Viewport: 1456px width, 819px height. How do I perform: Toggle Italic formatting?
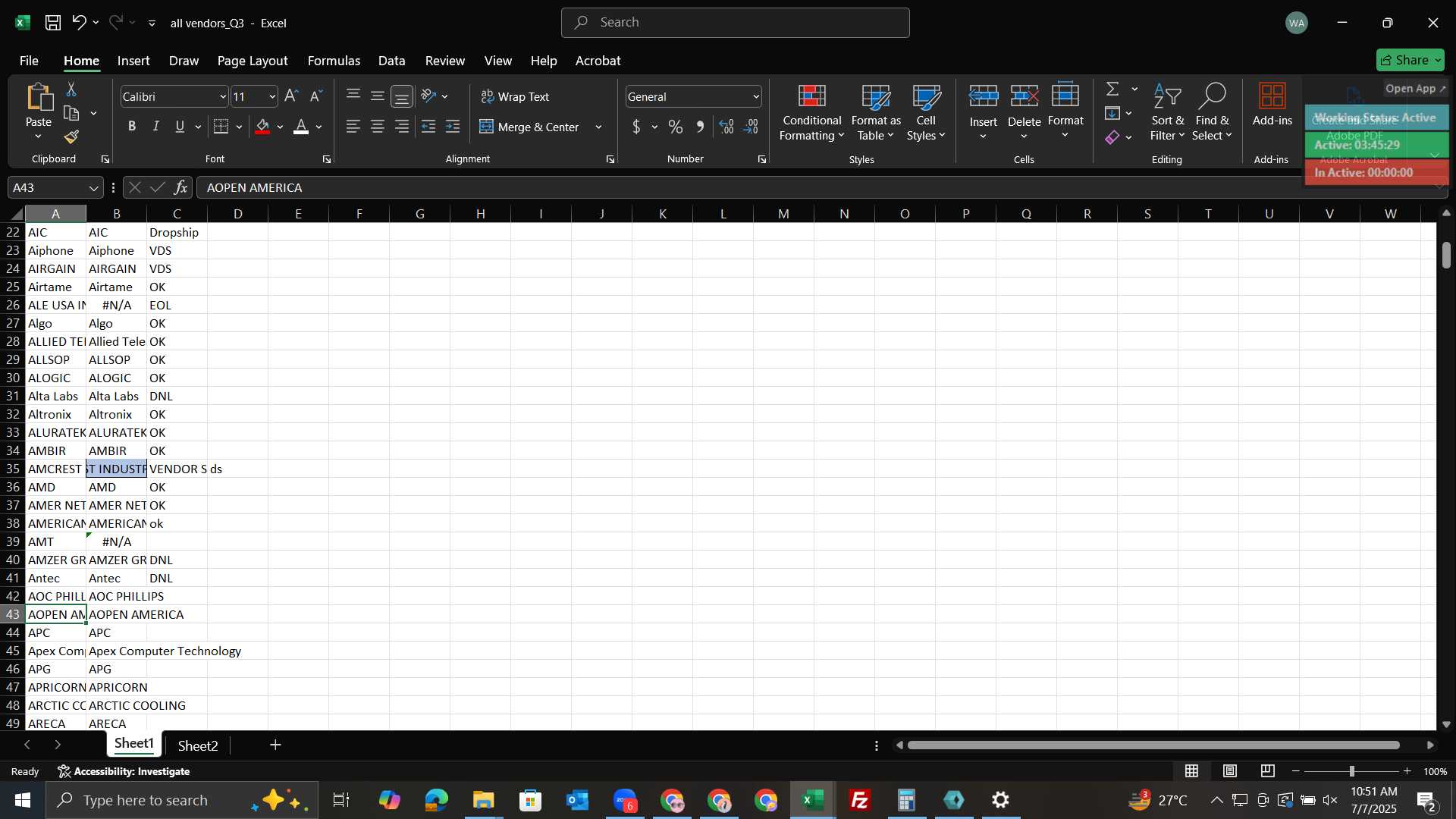[x=156, y=127]
